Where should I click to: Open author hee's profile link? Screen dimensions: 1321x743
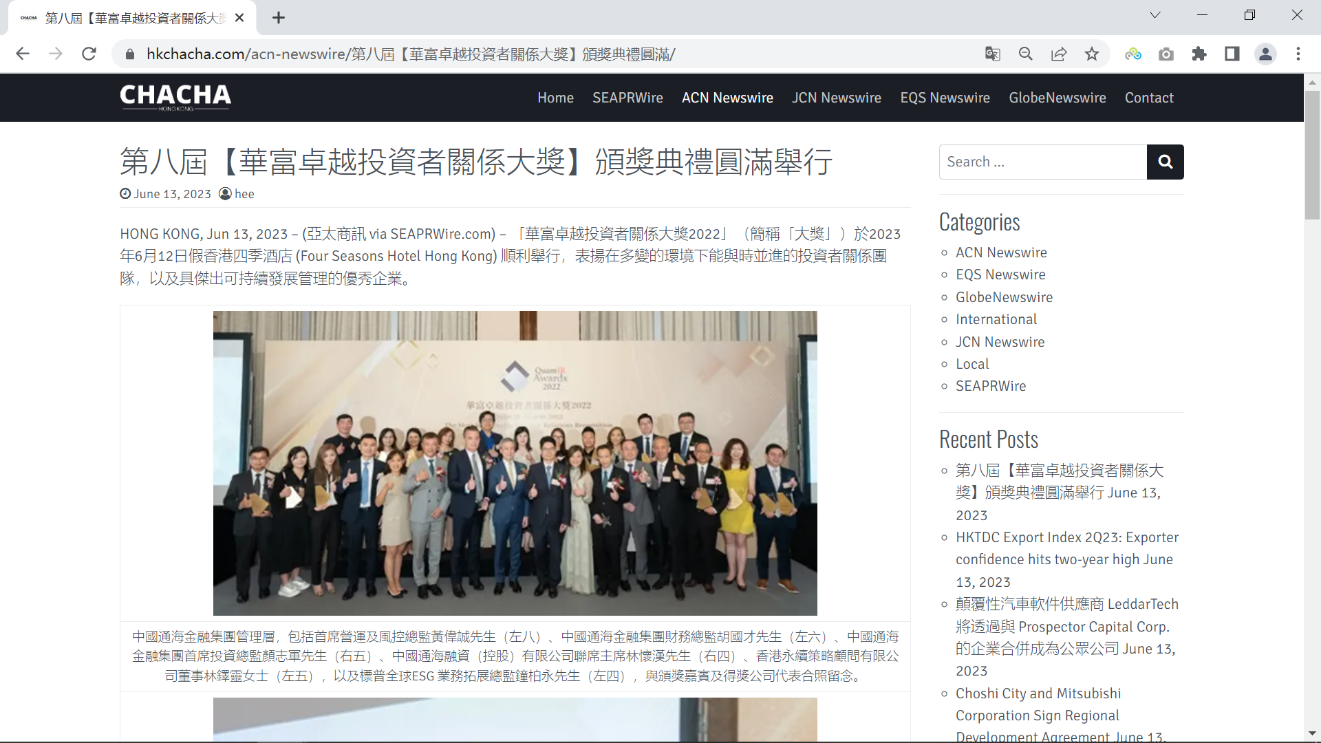(244, 194)
